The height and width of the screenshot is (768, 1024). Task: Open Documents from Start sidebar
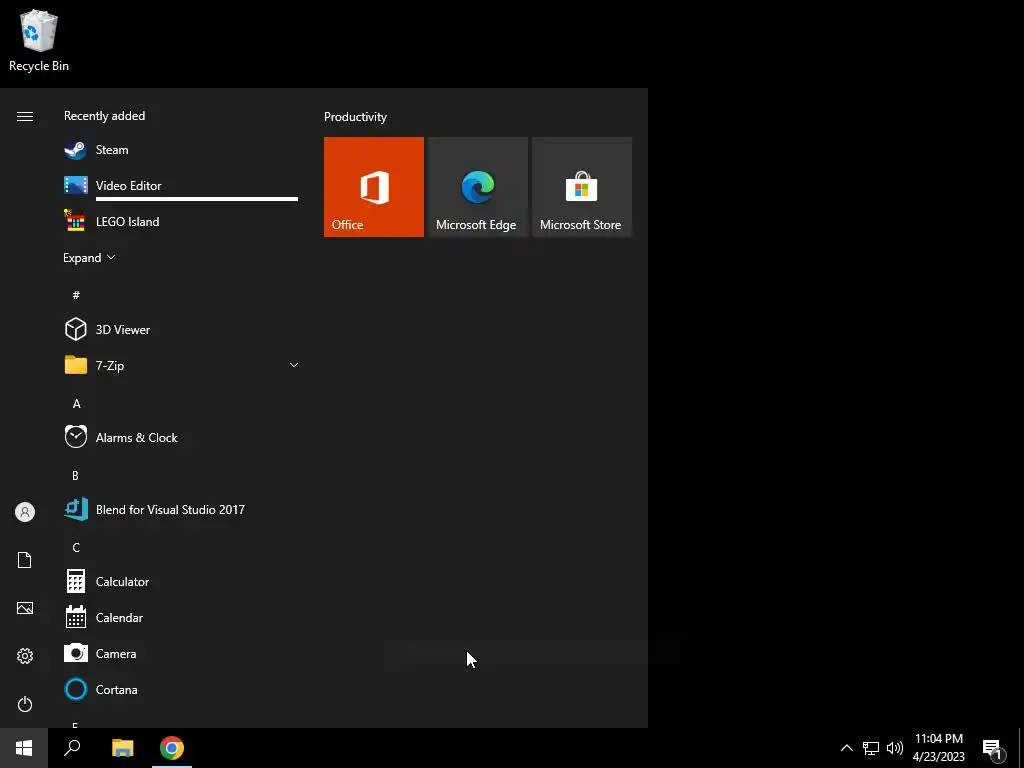(x=25, y=560)
